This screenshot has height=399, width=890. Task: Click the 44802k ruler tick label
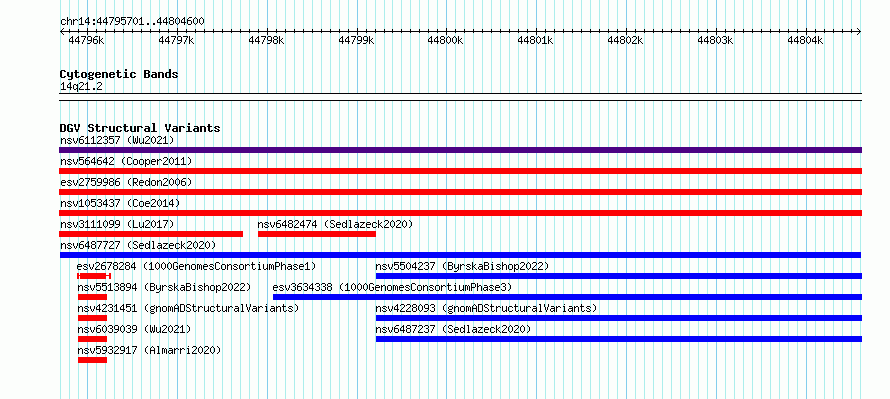[625, 40]
